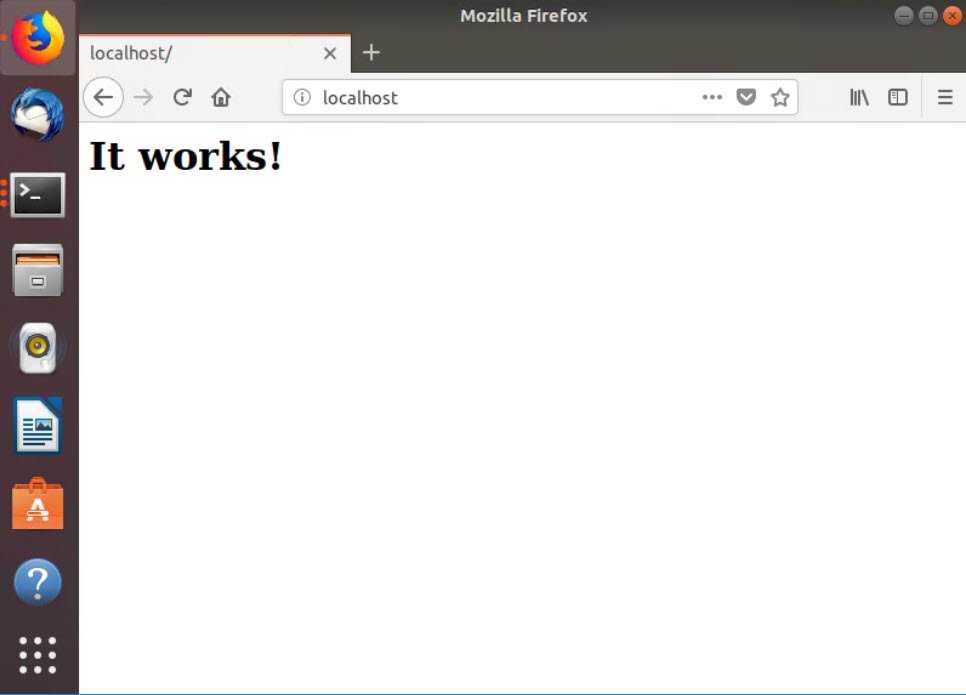This screenshot has height=695, width=966.
Task: Bookmark this page with the star icon
Action: [x=780, y=97]
